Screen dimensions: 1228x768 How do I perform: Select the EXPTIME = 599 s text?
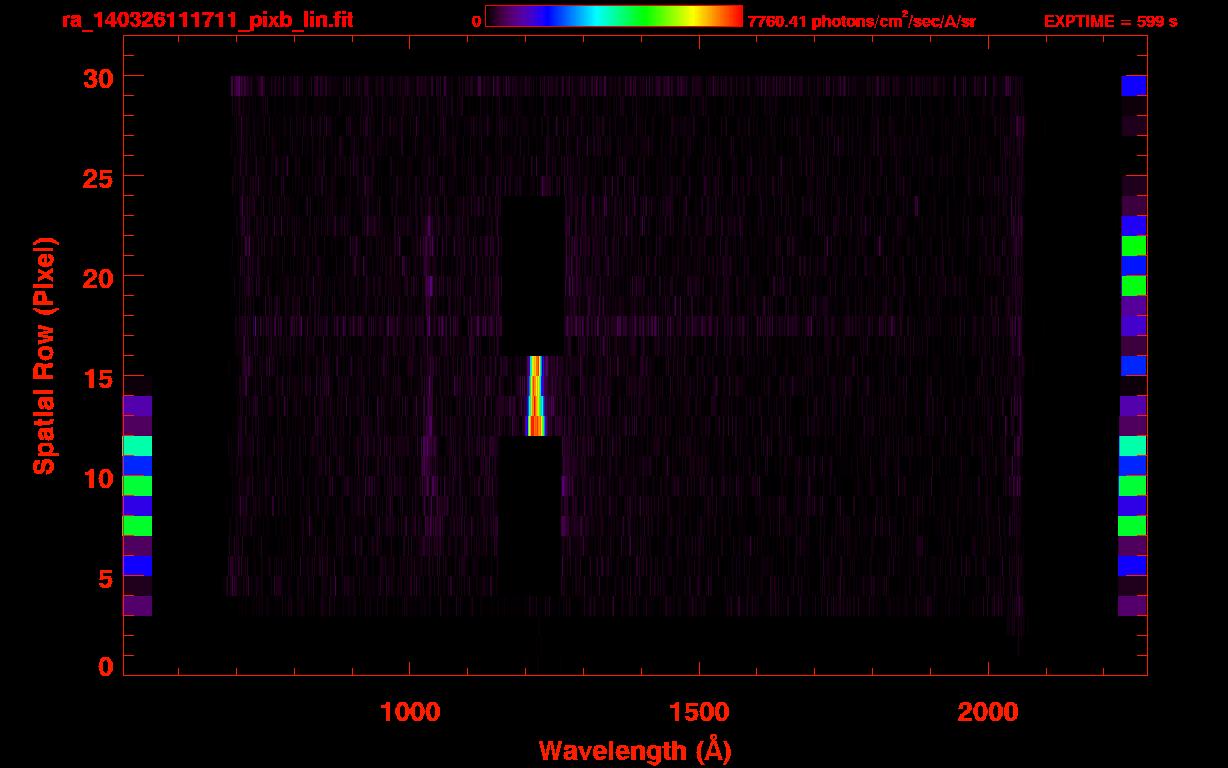coord(1110,21)
